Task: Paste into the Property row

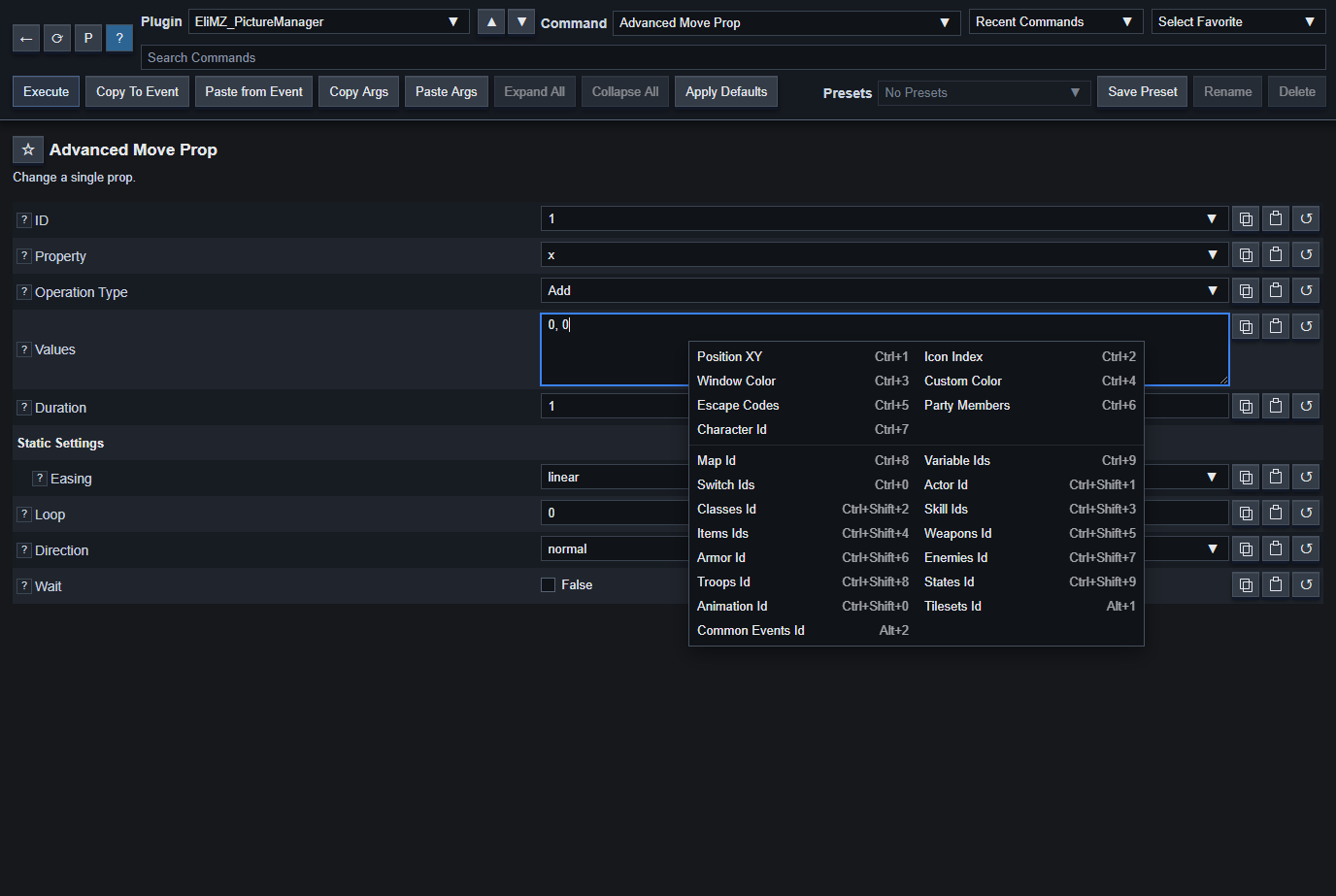Action: pos(1276,255)
